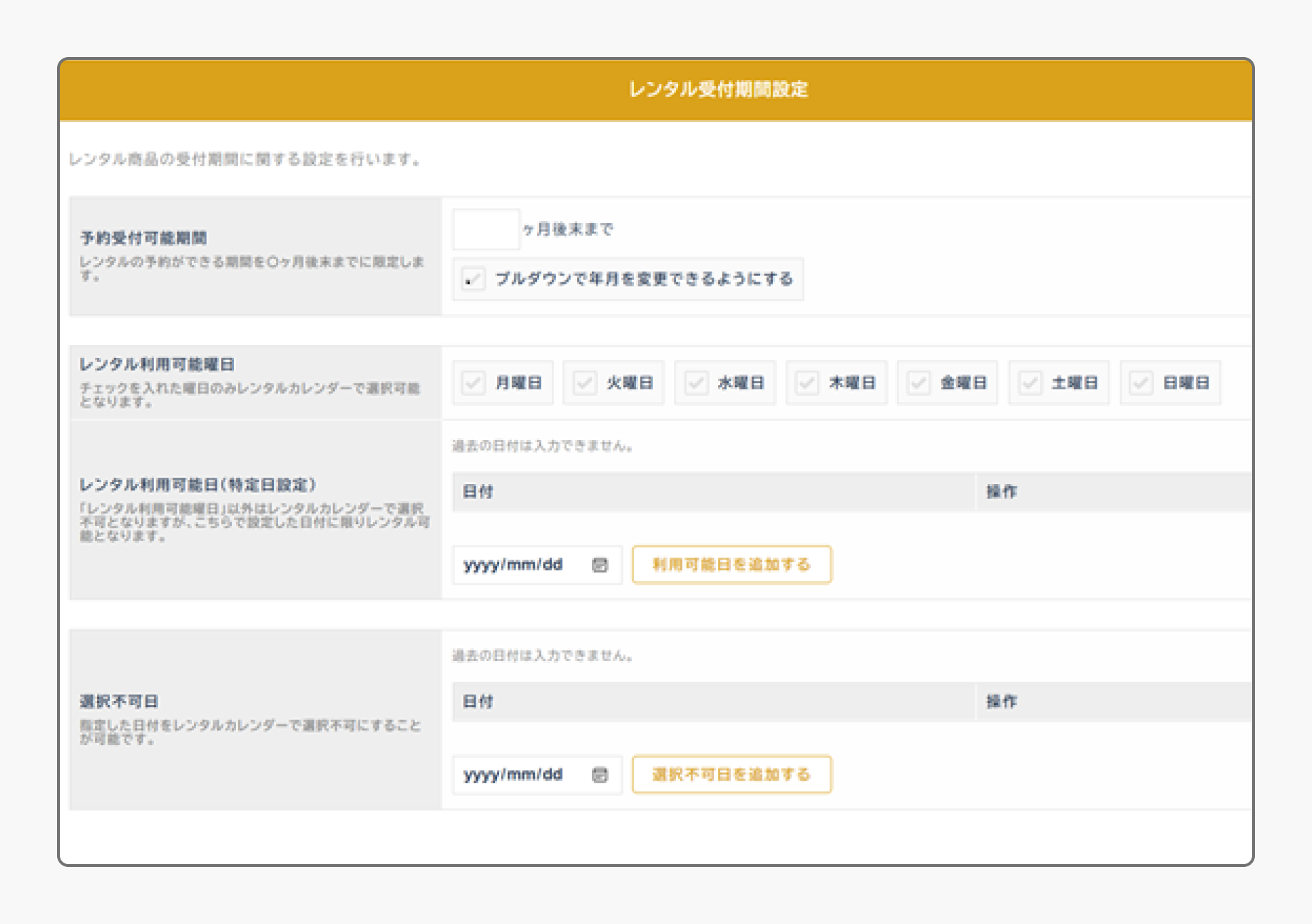
Task: Click 利用可能日を追加する button
Action: pos(732,565)
